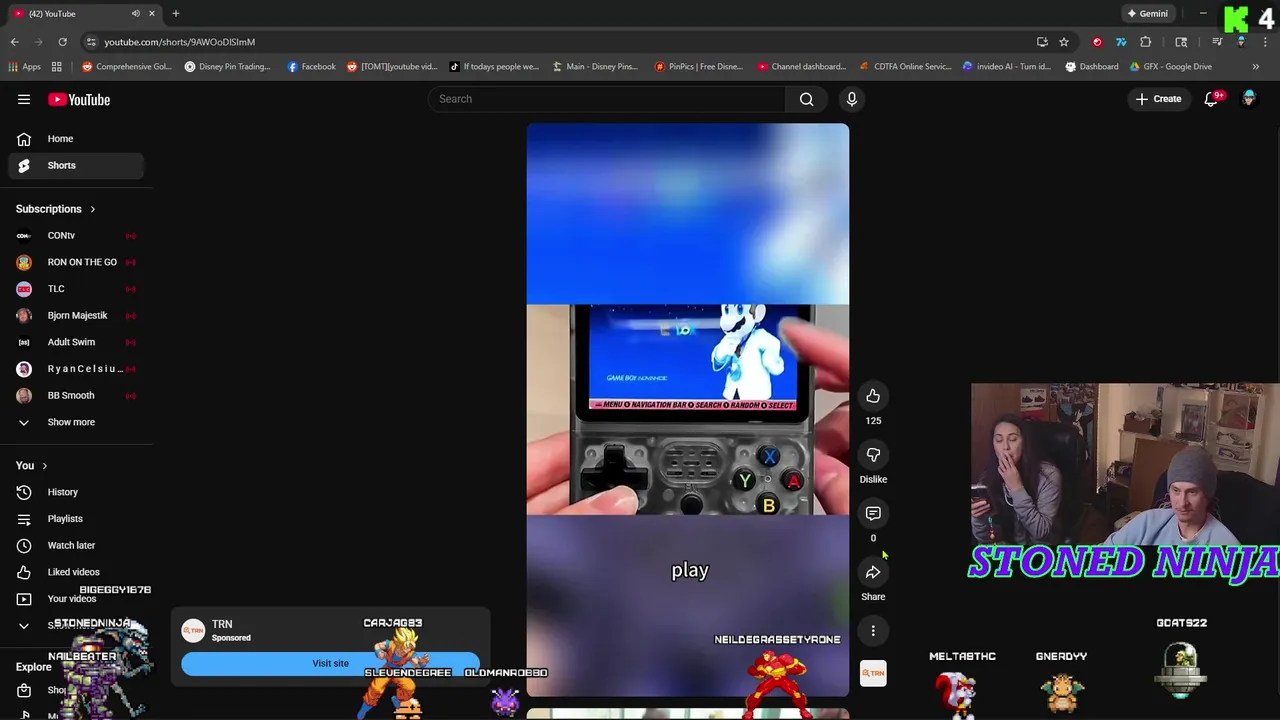
Task: Click the TRN sponsored ad title
Action: point(222,624)
